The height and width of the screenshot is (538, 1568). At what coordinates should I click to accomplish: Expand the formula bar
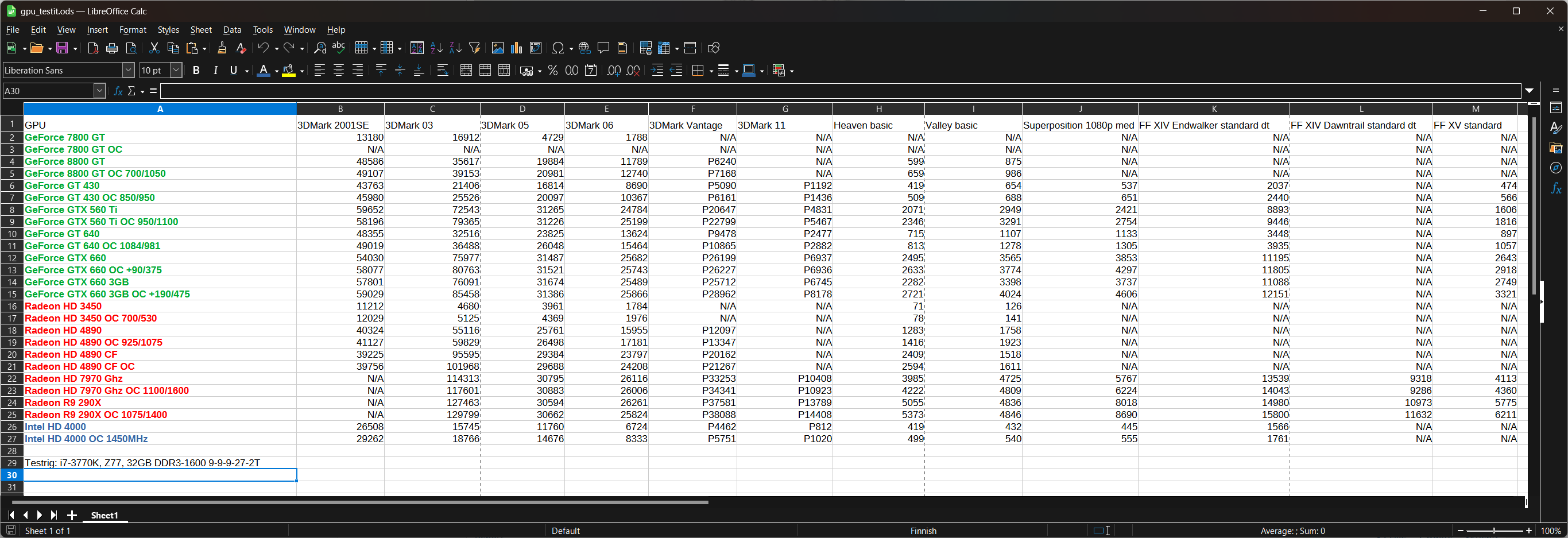click(1529, 91)
